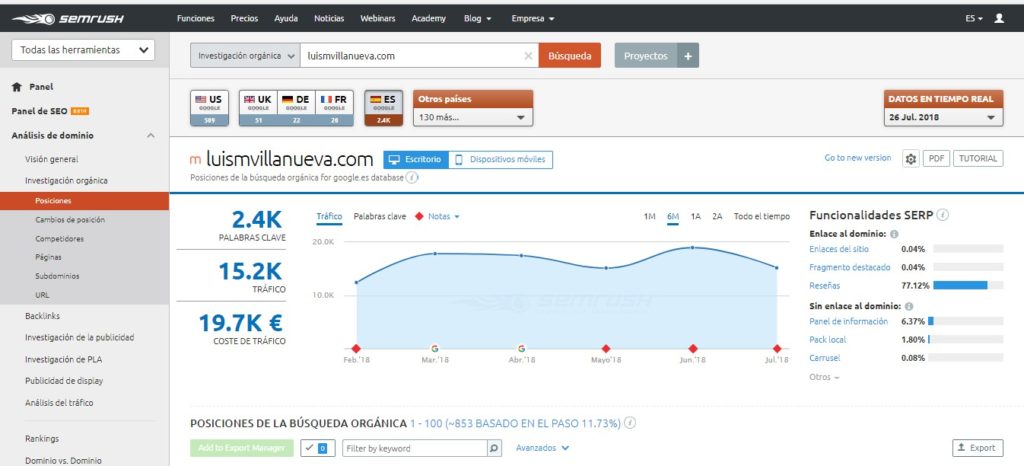
Task: Switch chart to Palabras clave tab
Action: pyautogui.click(x=380, y=216)
